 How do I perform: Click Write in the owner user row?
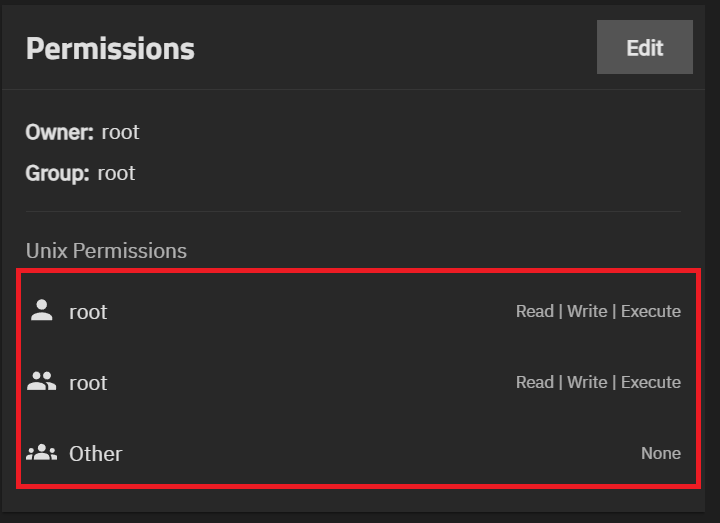tap(587, 311)
